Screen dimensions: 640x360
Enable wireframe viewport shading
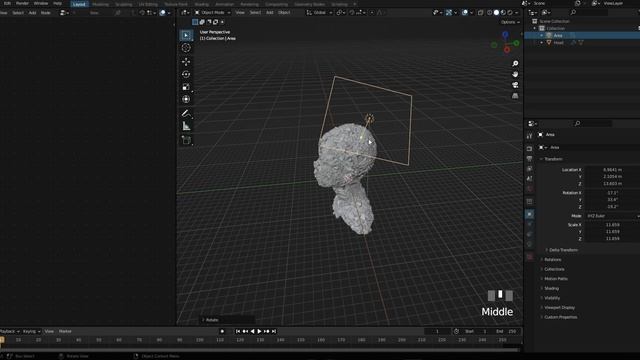[490, 13]
